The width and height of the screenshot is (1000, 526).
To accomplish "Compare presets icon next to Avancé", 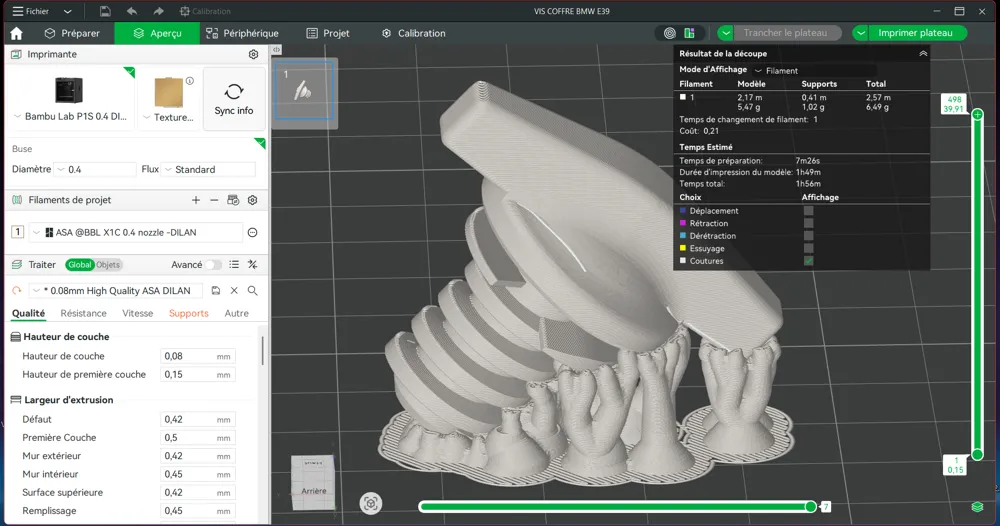I will [253, 265].
